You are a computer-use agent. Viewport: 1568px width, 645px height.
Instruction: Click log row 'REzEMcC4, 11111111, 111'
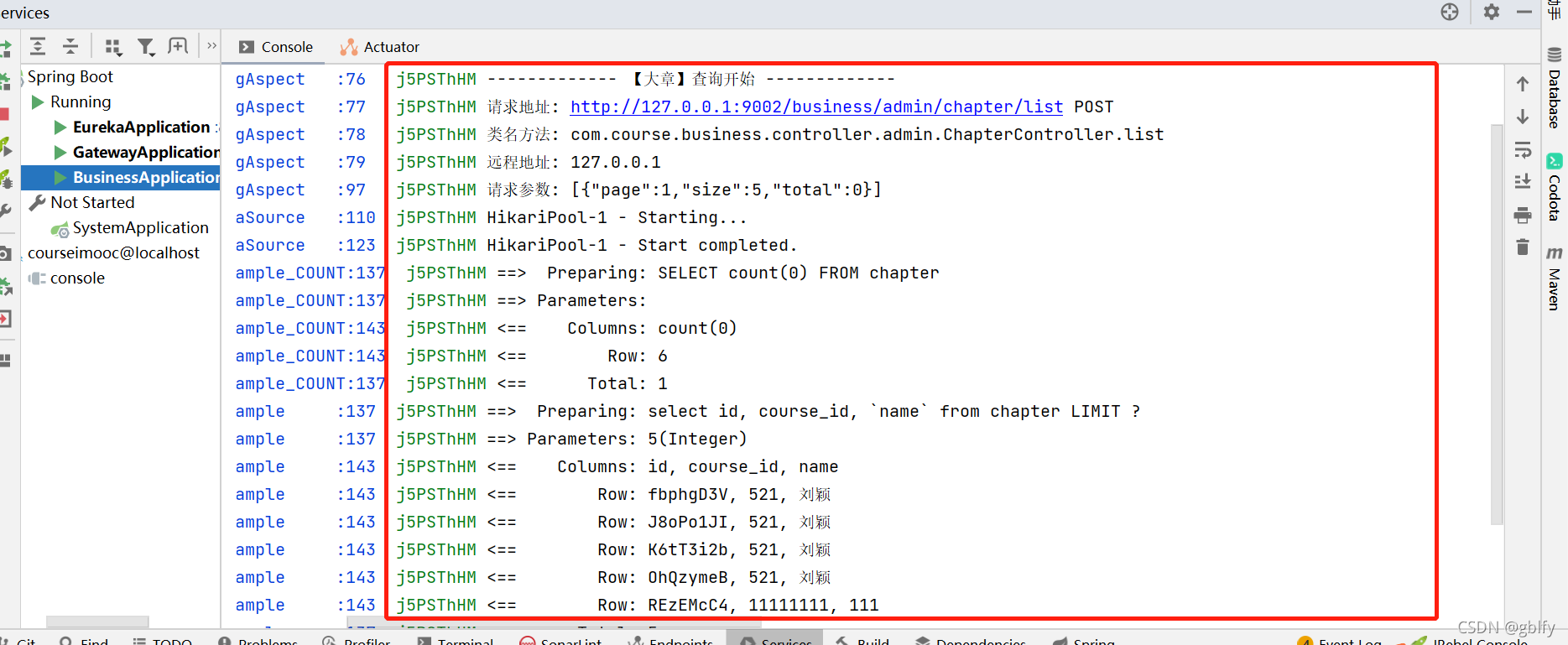point(763,605)
